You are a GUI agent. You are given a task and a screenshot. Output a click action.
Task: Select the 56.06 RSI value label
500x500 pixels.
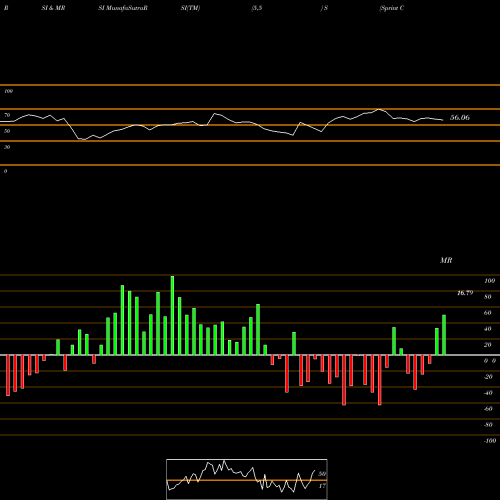point(460,117)
